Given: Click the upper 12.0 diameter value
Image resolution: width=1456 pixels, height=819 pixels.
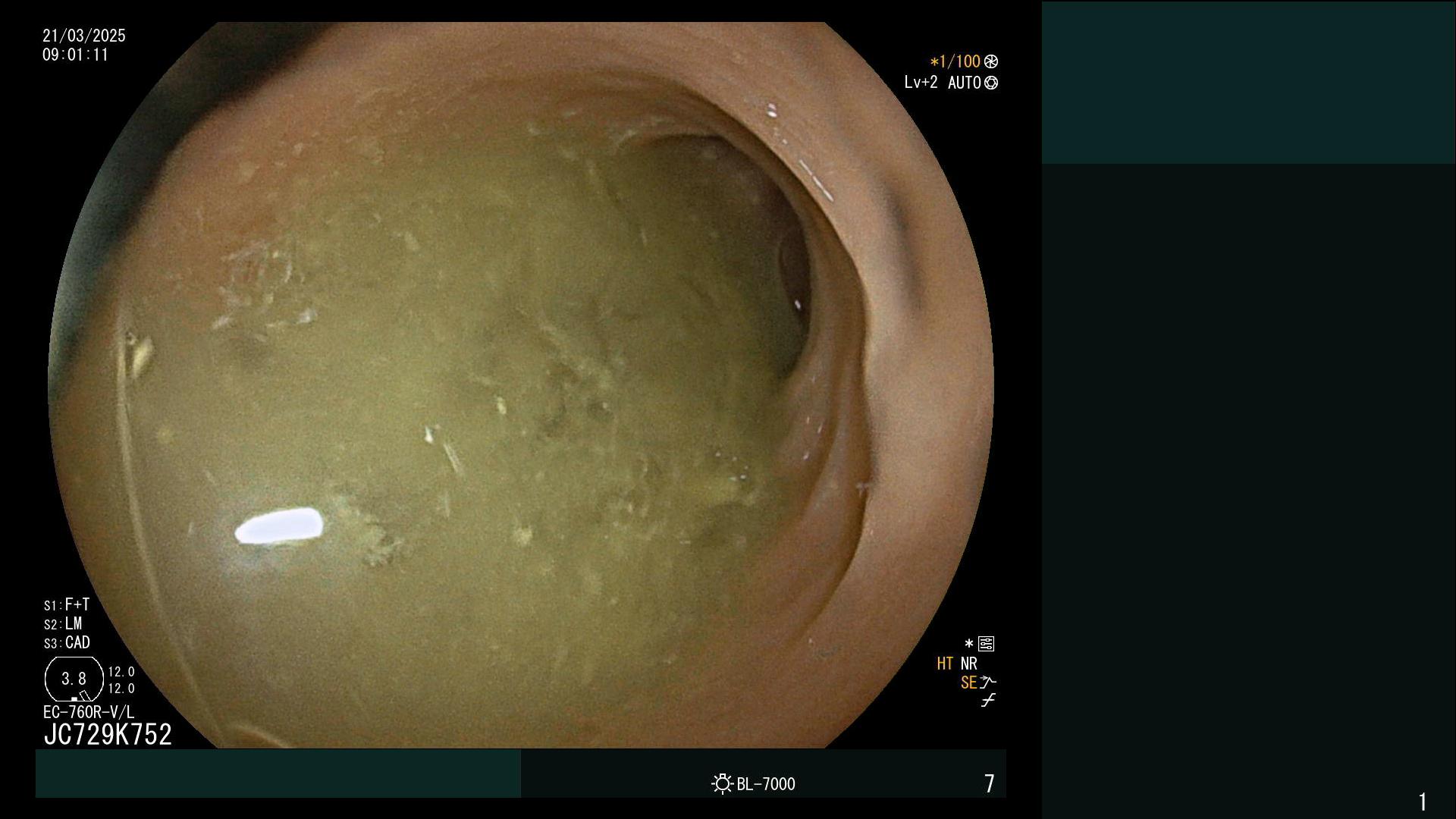Looking at the screenshot, I should 121,672.
